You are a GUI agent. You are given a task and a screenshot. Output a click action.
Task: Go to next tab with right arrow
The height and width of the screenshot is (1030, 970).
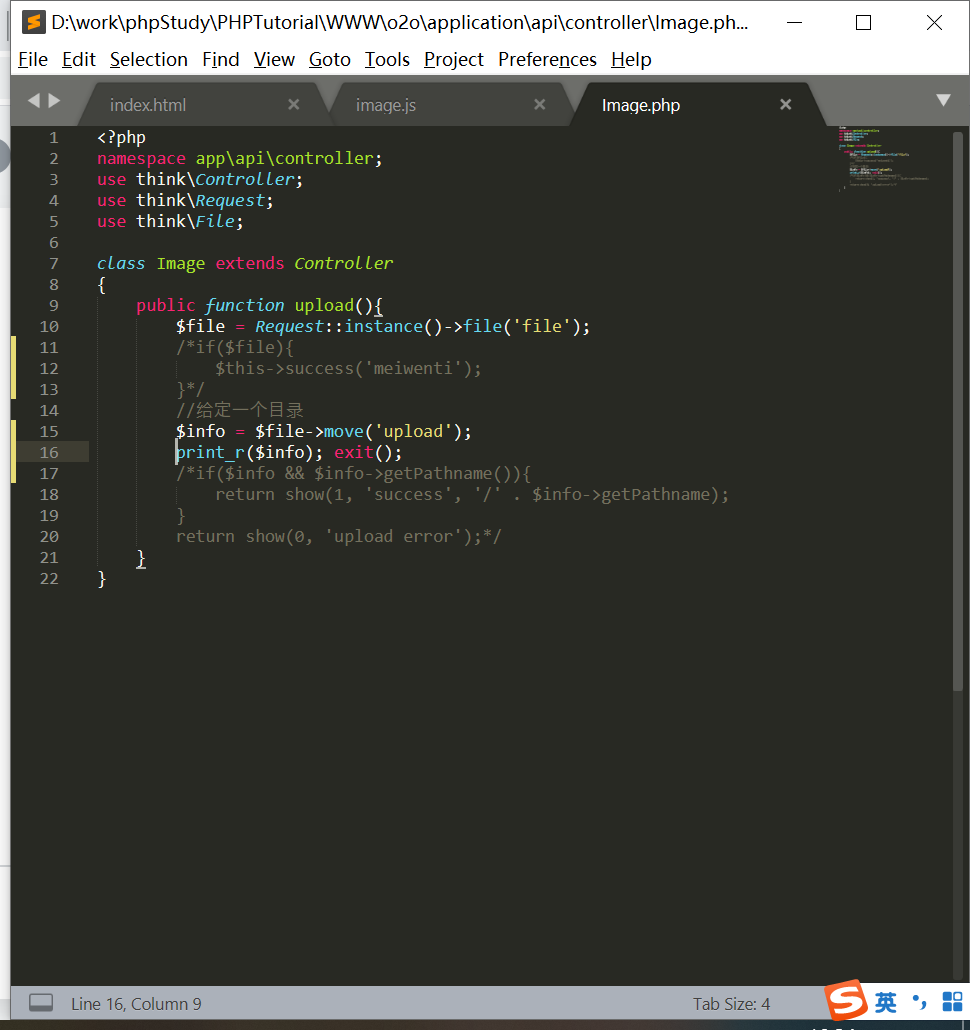click(55, 101)
